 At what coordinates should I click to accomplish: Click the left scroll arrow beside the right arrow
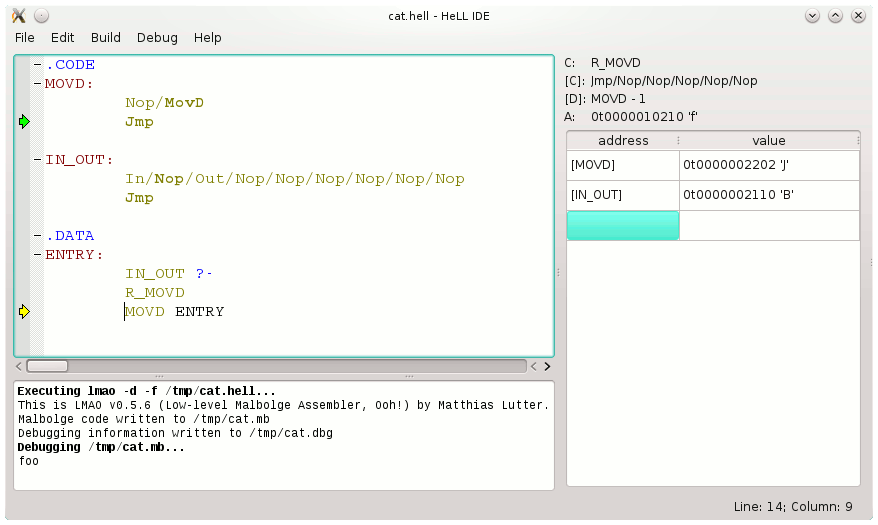(x=534, y=367)
